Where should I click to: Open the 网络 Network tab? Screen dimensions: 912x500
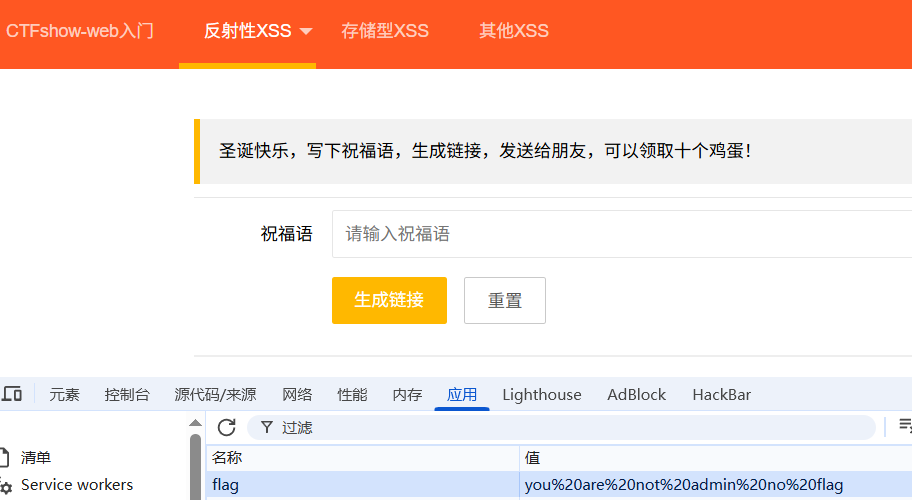click(297, 395)
